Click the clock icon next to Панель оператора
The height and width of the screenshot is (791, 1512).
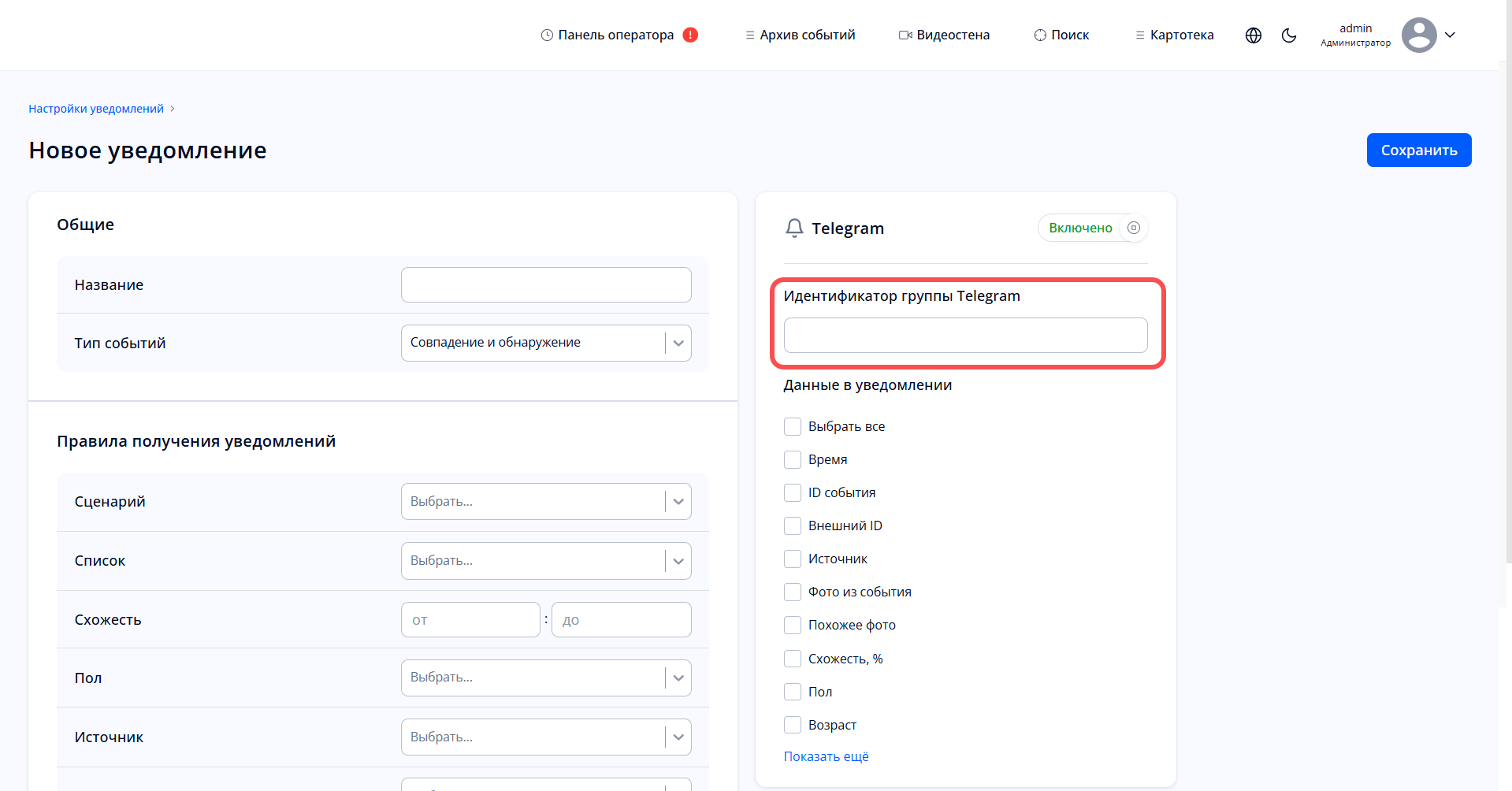coord(545,35)
